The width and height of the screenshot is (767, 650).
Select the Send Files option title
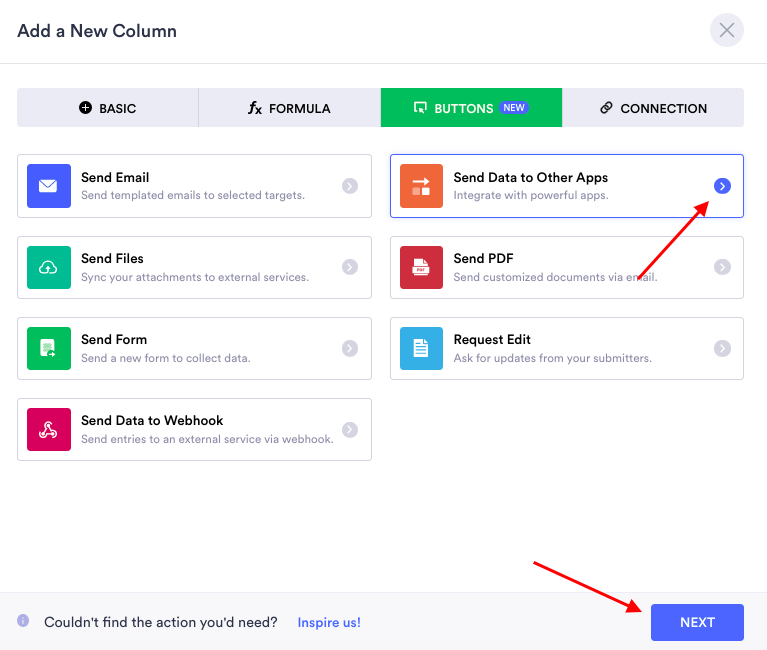tap(113, 258)
